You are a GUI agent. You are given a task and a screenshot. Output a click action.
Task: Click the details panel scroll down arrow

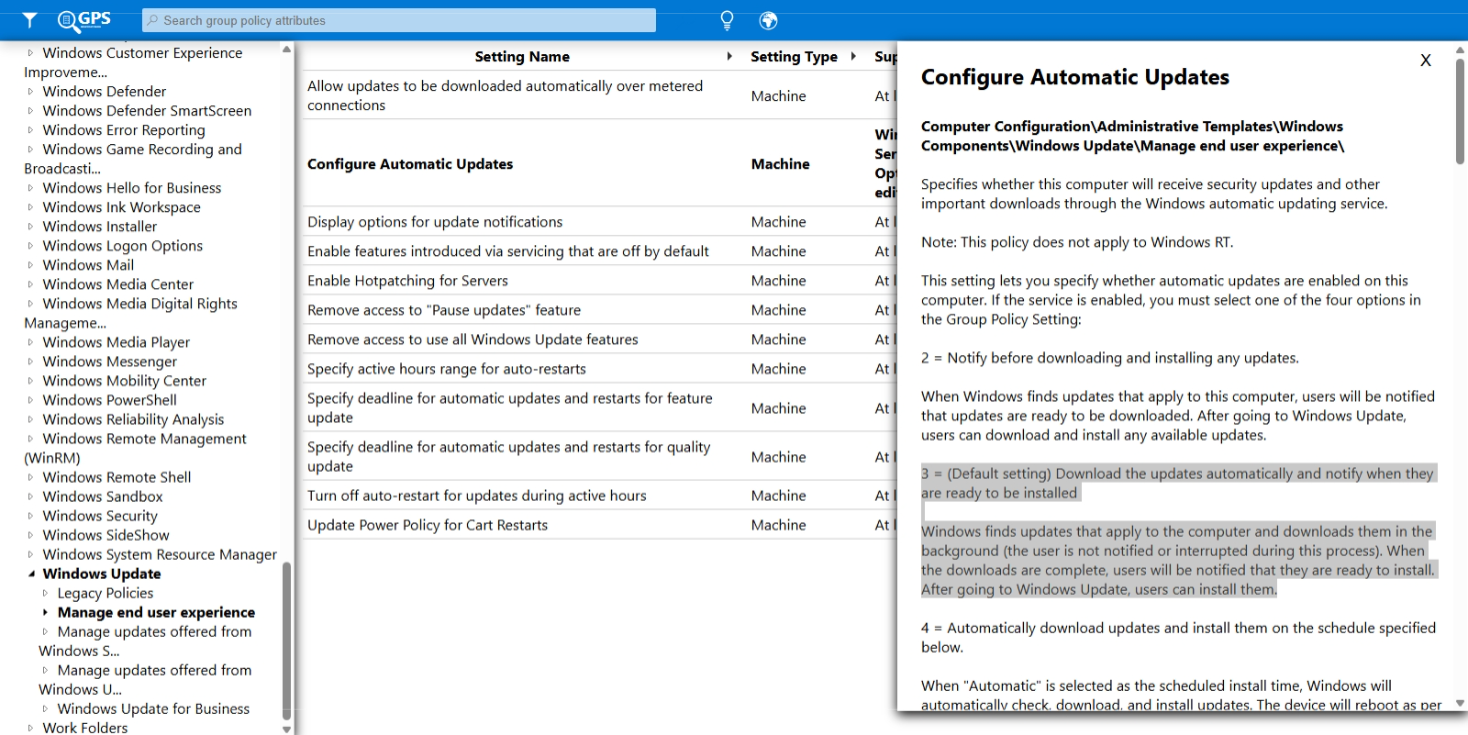coord(1460,703)
